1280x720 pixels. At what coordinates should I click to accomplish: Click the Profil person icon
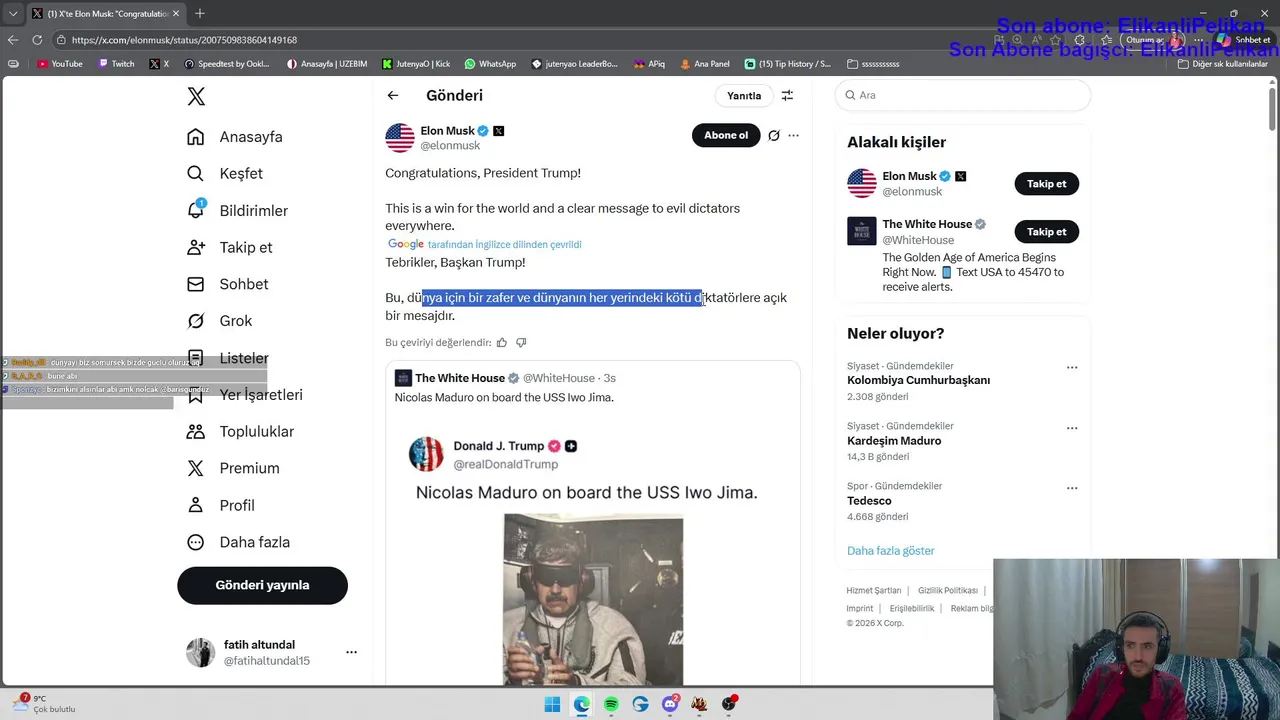point(196,505)
